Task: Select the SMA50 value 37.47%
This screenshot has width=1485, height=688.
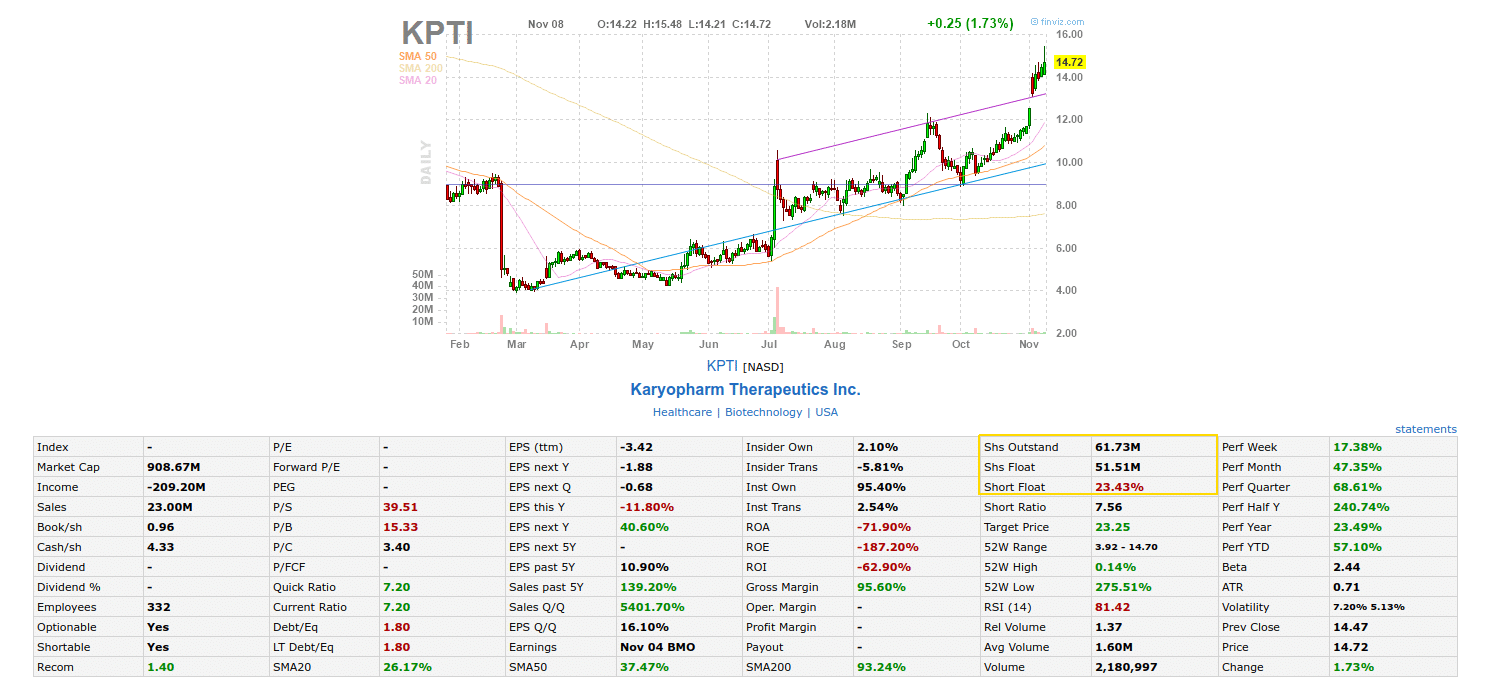Action: (644, 667)
